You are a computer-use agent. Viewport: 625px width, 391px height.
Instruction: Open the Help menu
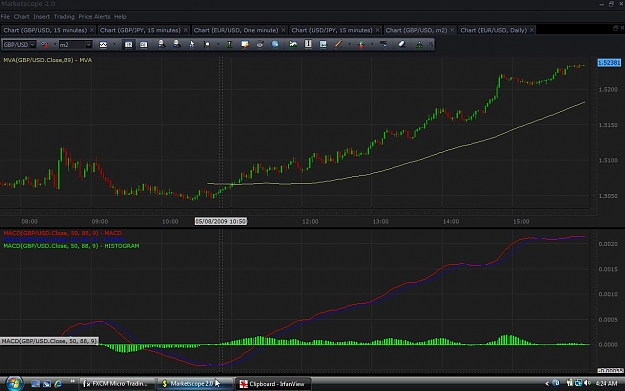coord(120,17)
